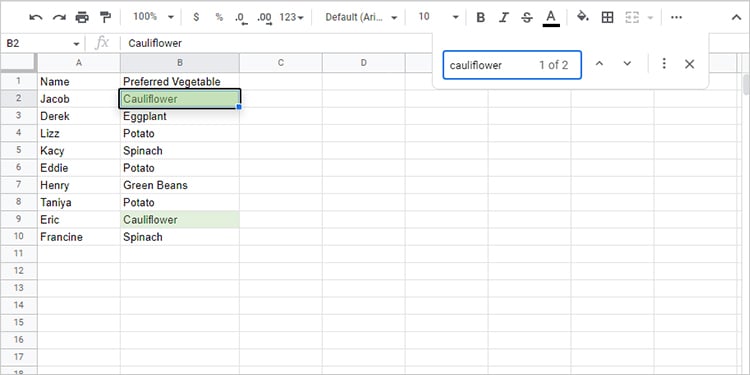The width and height of the screenshot is (750, 375).
Task: Select column B header
Action: pyautogui.click(x=180, y=63)
